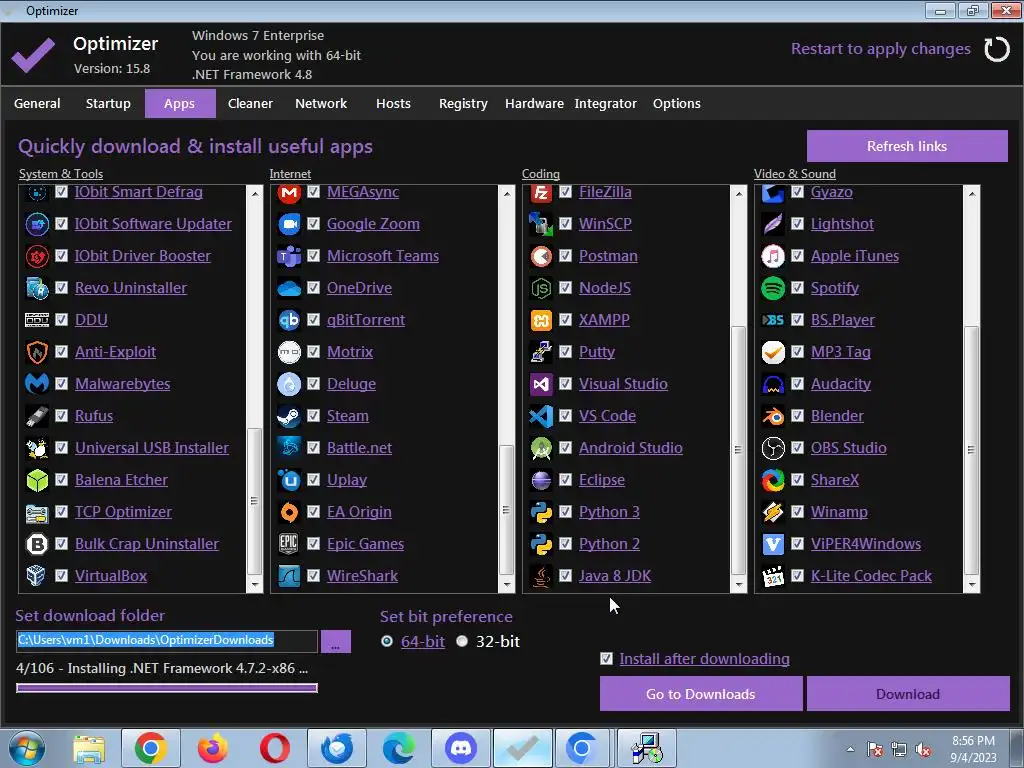
Task: Click the Balena Etcher cube icon
Action: (37, 480)
